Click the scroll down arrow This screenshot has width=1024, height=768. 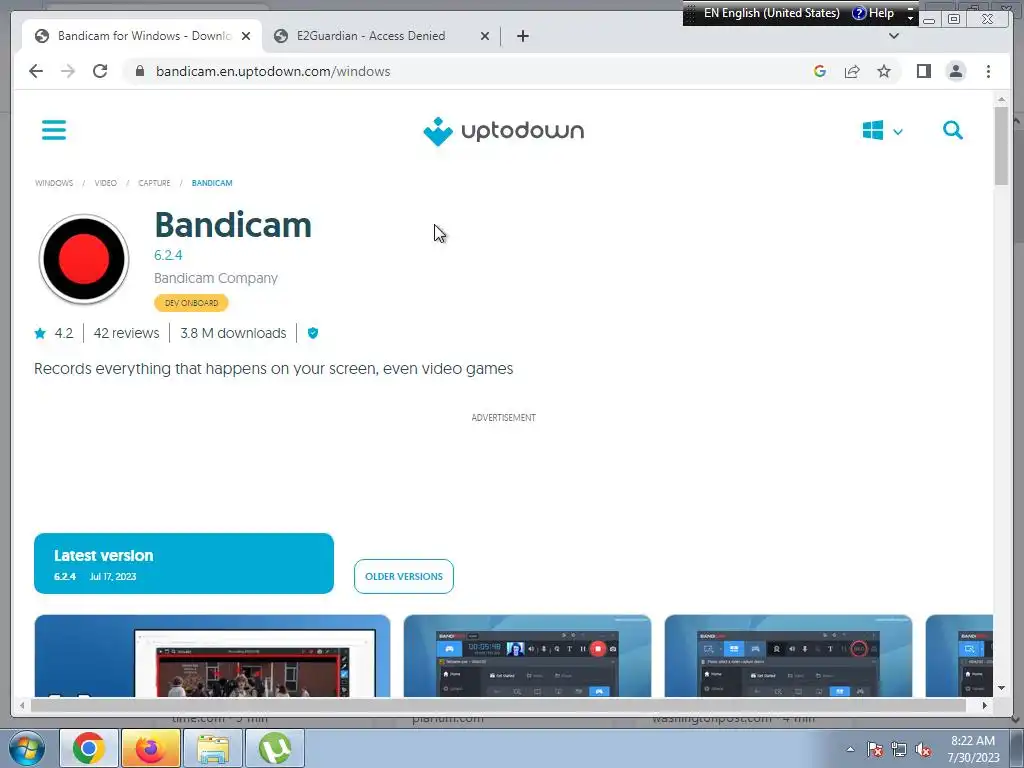1001,688
